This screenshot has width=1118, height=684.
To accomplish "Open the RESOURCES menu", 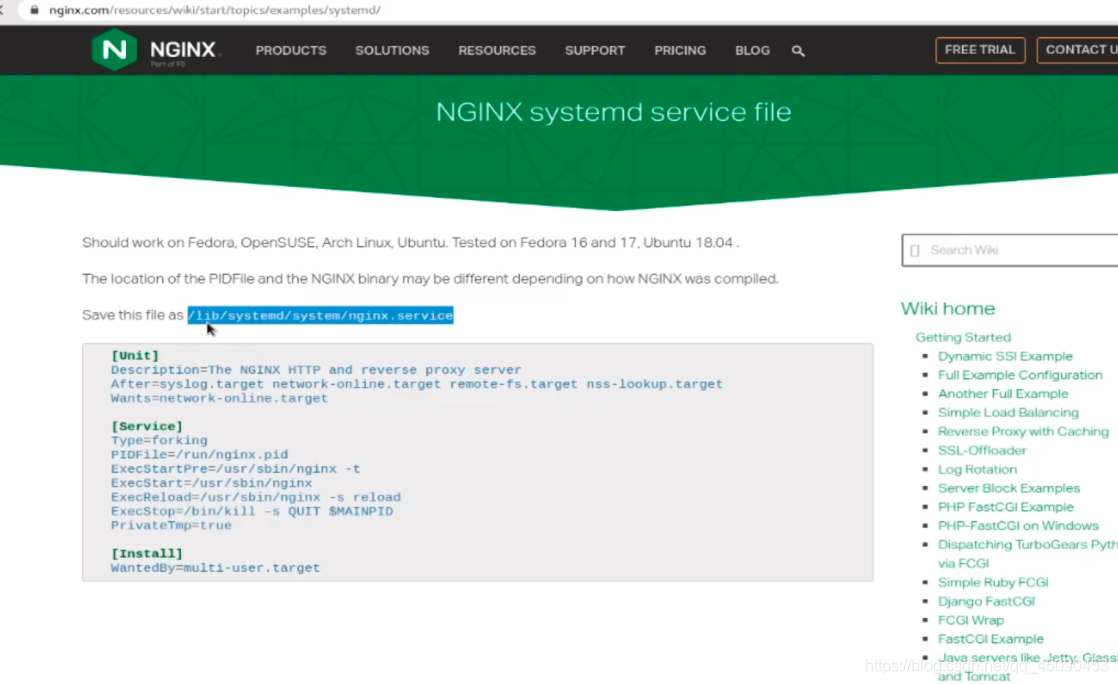I will (x=497, y=51).
